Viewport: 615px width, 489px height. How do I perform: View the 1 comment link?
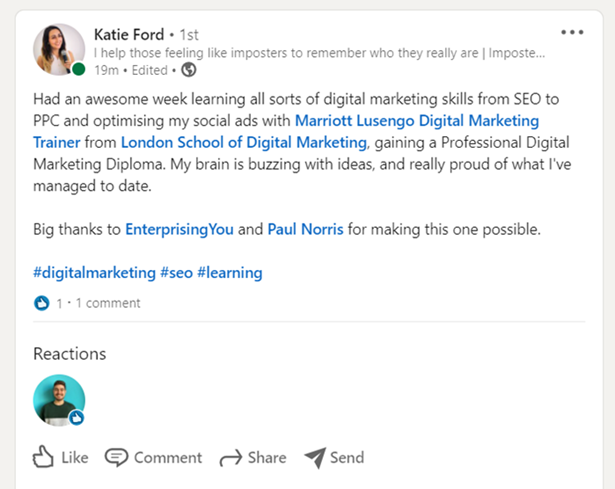pyautogui.click(x=108, y=303)
